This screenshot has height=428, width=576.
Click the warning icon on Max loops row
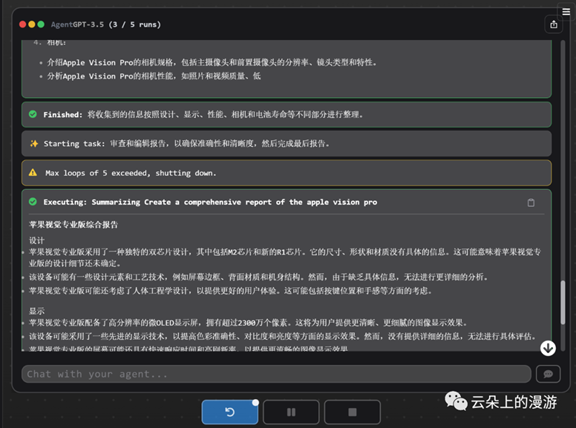(33, 172)
